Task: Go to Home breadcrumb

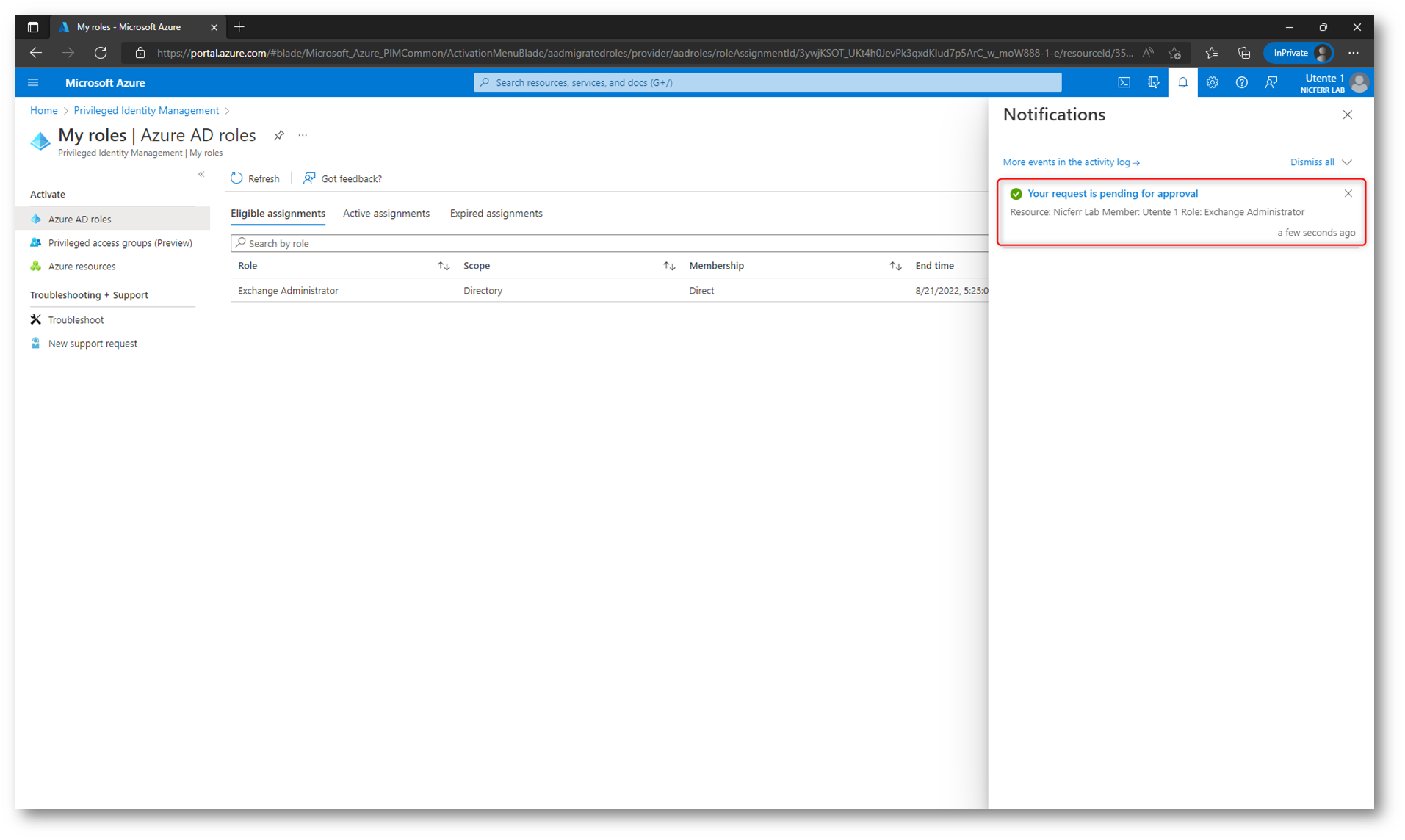Action: tap(43, 110)
